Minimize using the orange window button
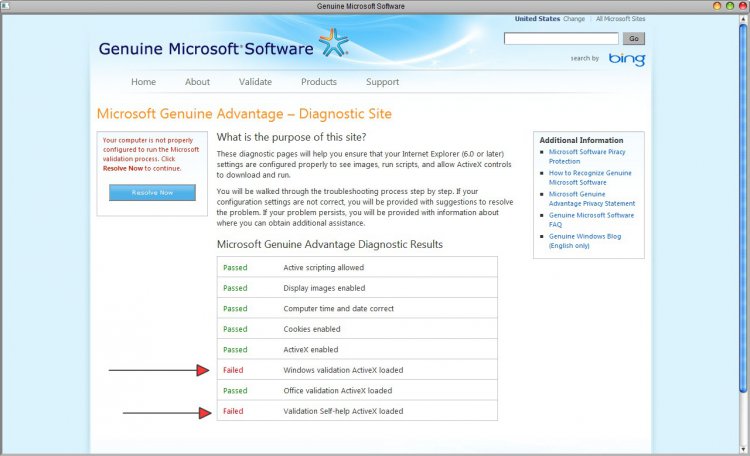Viewport: 750px width, 456px height. coord(717,6)
